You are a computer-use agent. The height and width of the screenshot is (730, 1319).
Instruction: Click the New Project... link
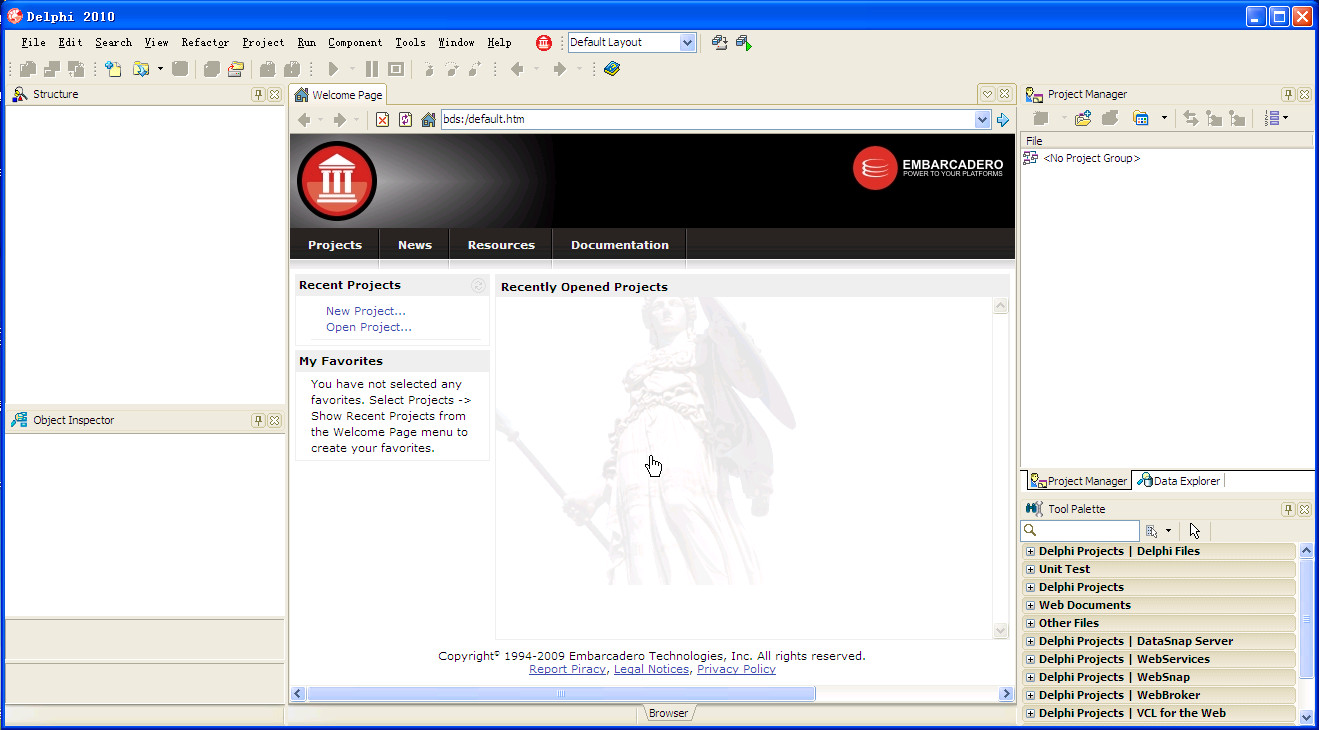tap(365, 311)
